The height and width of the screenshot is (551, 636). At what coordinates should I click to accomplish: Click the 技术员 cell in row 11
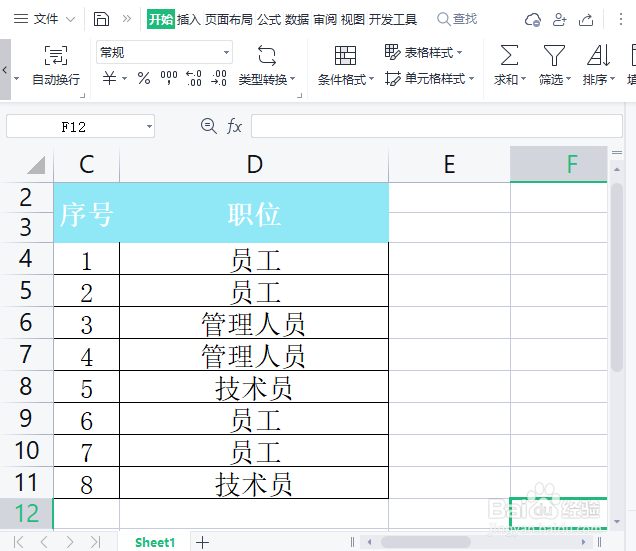click(254, 483)
